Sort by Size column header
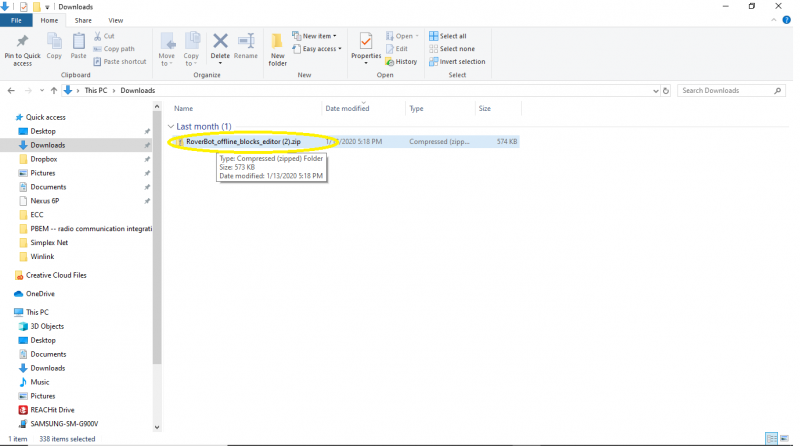This screenshot has width=800, height=446. point(485,109)
